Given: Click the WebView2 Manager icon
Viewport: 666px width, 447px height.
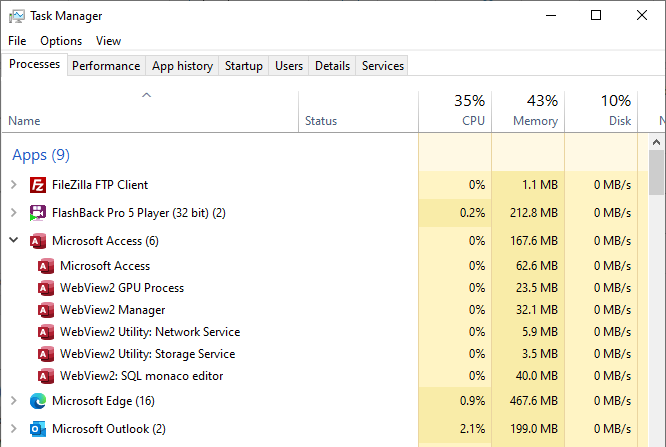Looking at the screenshot, I should point(46,310).
